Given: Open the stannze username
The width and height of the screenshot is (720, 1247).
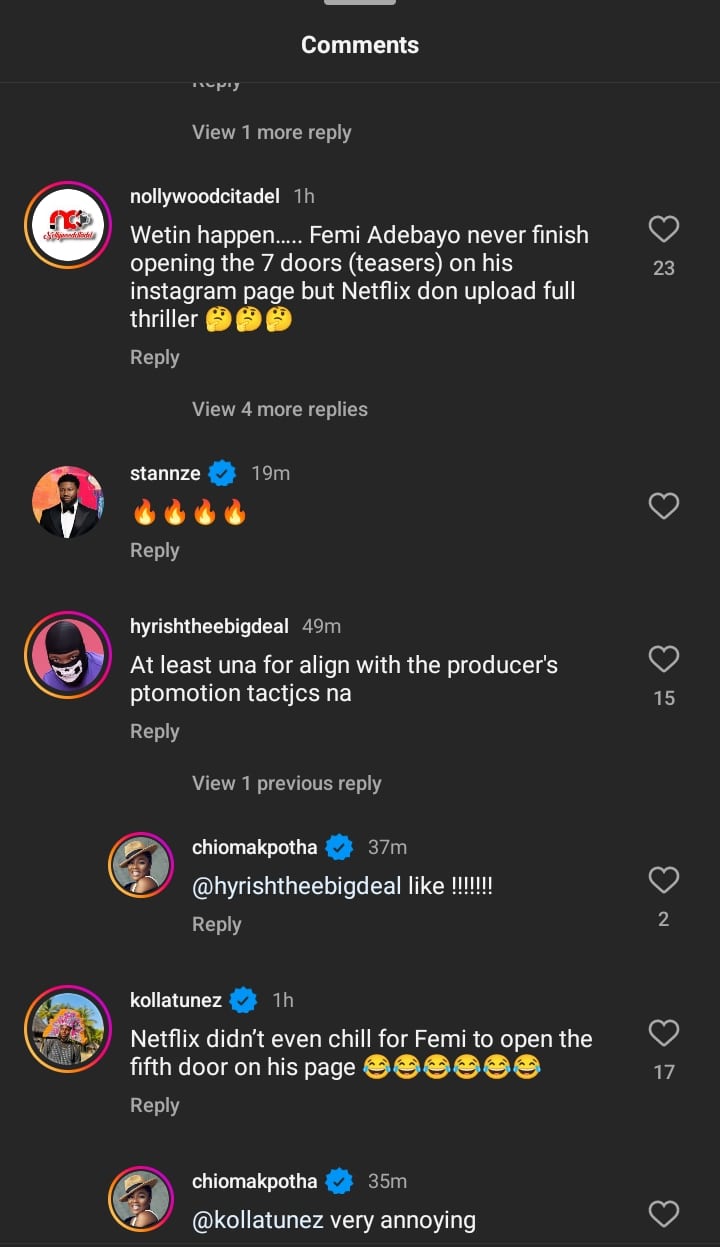Looking at the screenshot, I should point(165,473).
